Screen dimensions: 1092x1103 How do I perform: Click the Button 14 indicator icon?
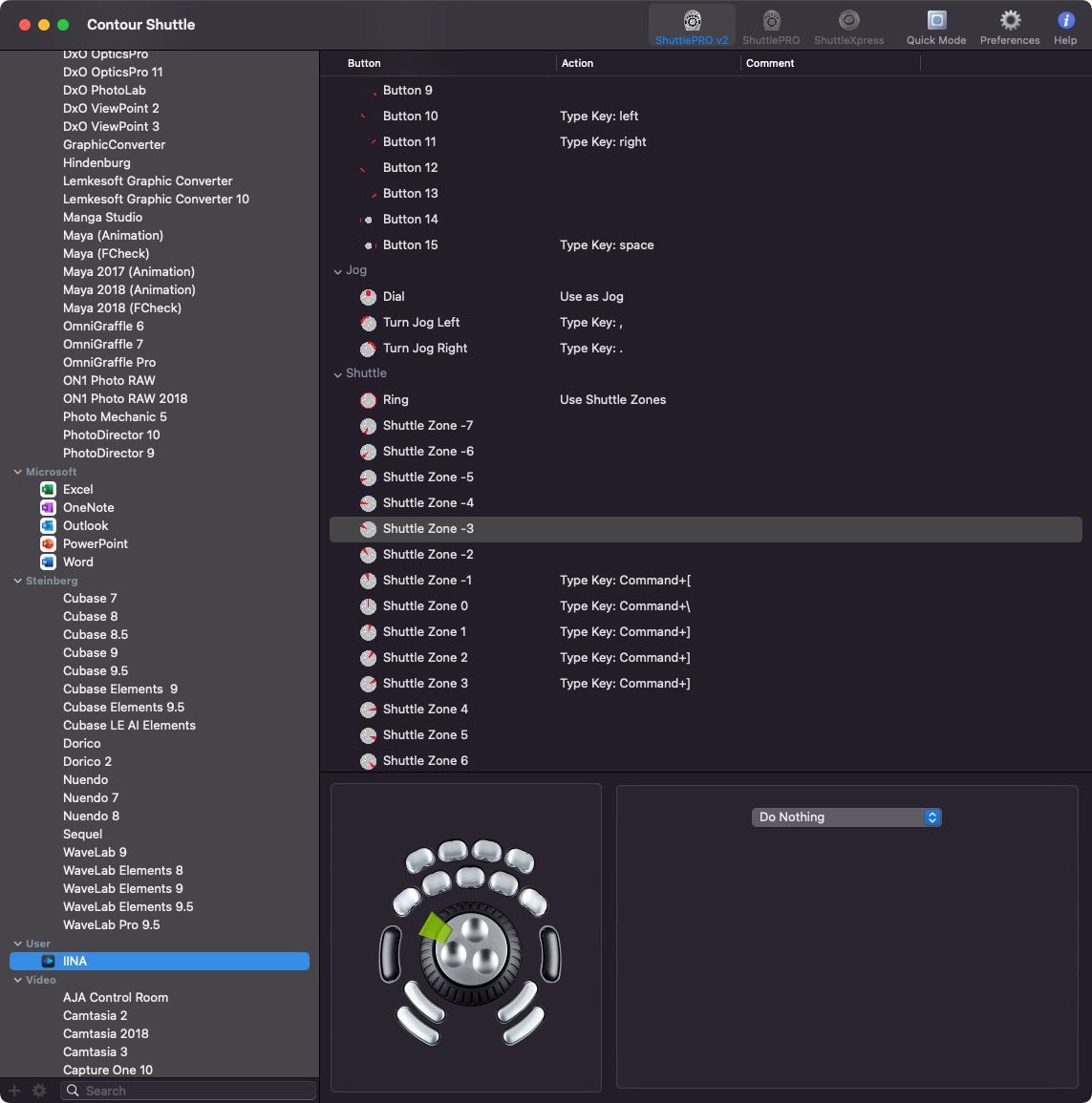click(x=367, y=220)
